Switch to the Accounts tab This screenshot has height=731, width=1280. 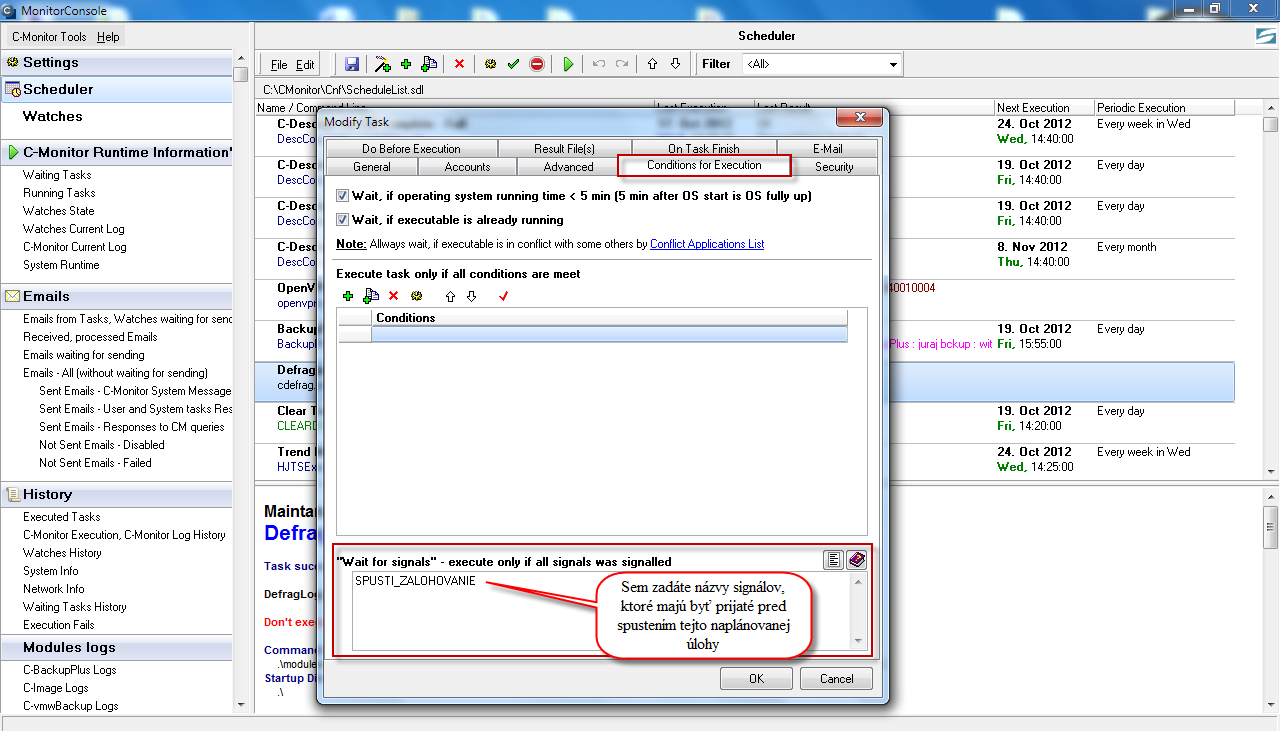tap(467, 167)
